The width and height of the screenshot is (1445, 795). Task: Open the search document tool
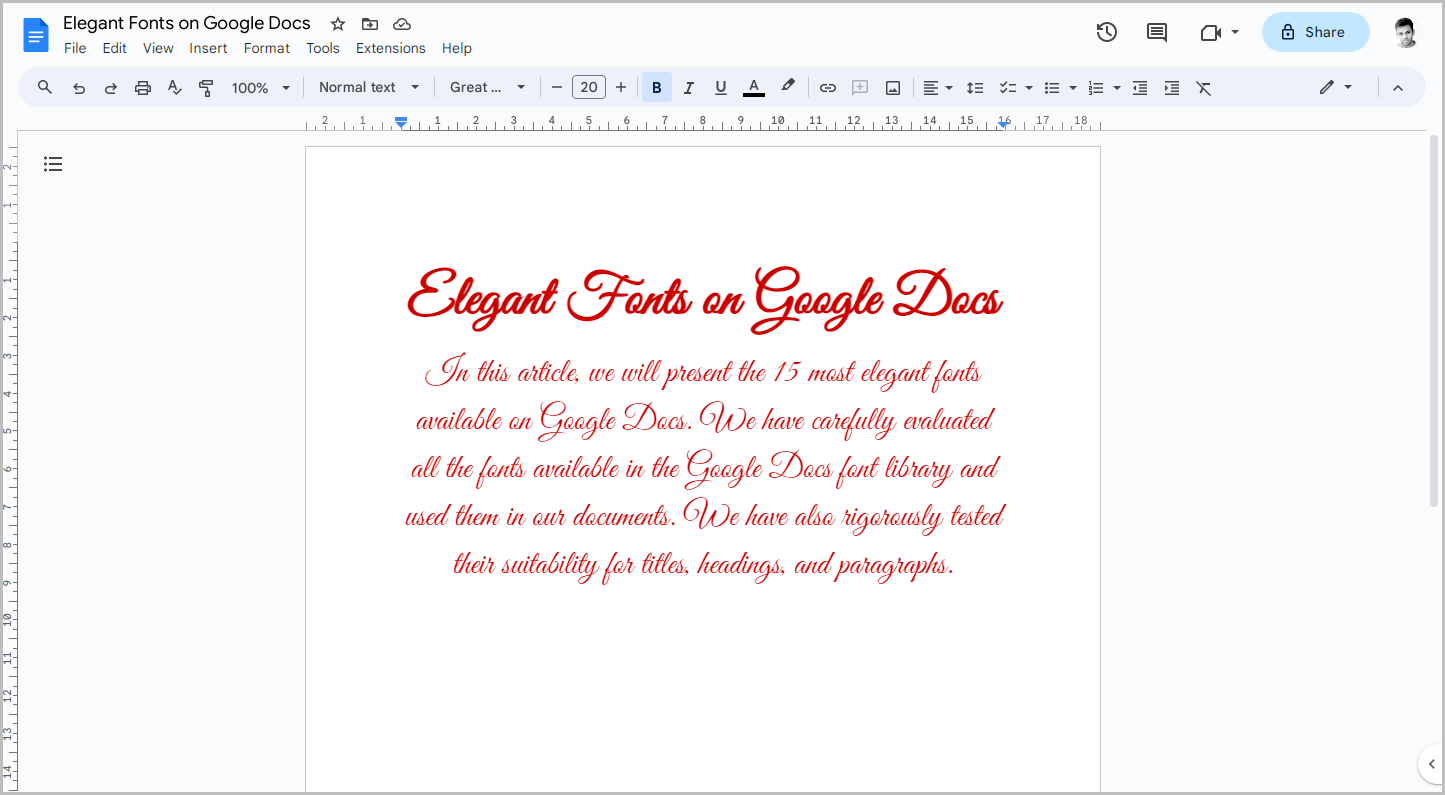pyautogui.click(x=44, y=87)
